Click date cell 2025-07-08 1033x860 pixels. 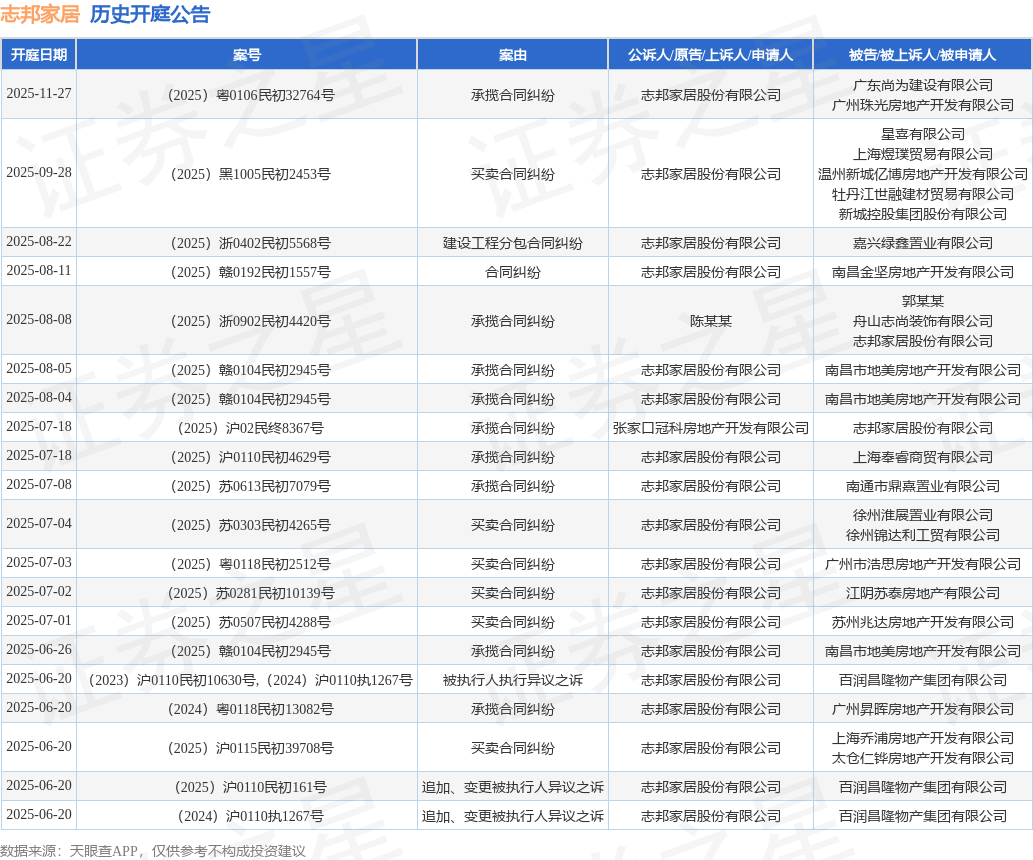[x=39, y=485]
